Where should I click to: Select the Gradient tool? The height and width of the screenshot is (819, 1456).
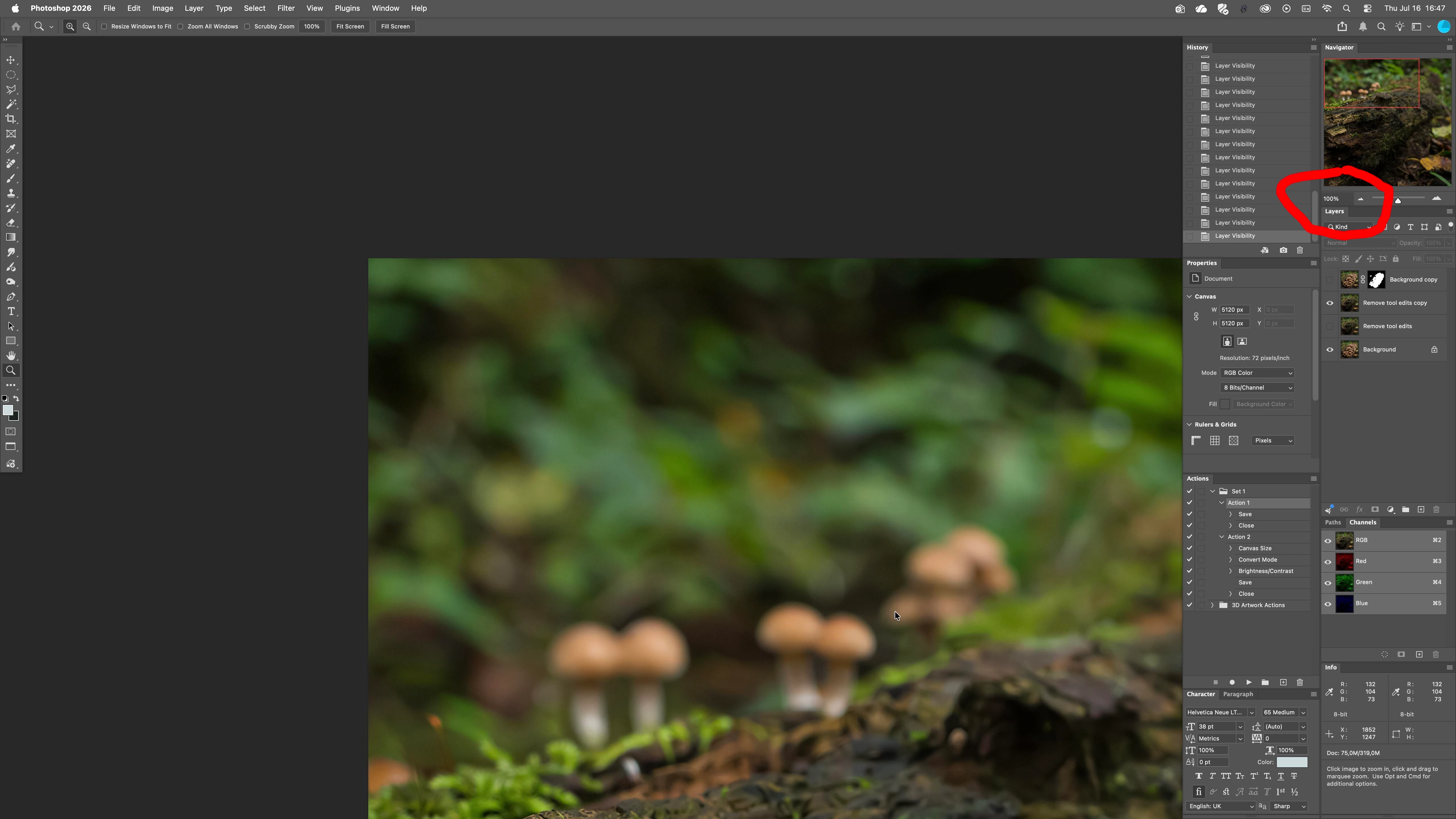[x=11, y=237]
